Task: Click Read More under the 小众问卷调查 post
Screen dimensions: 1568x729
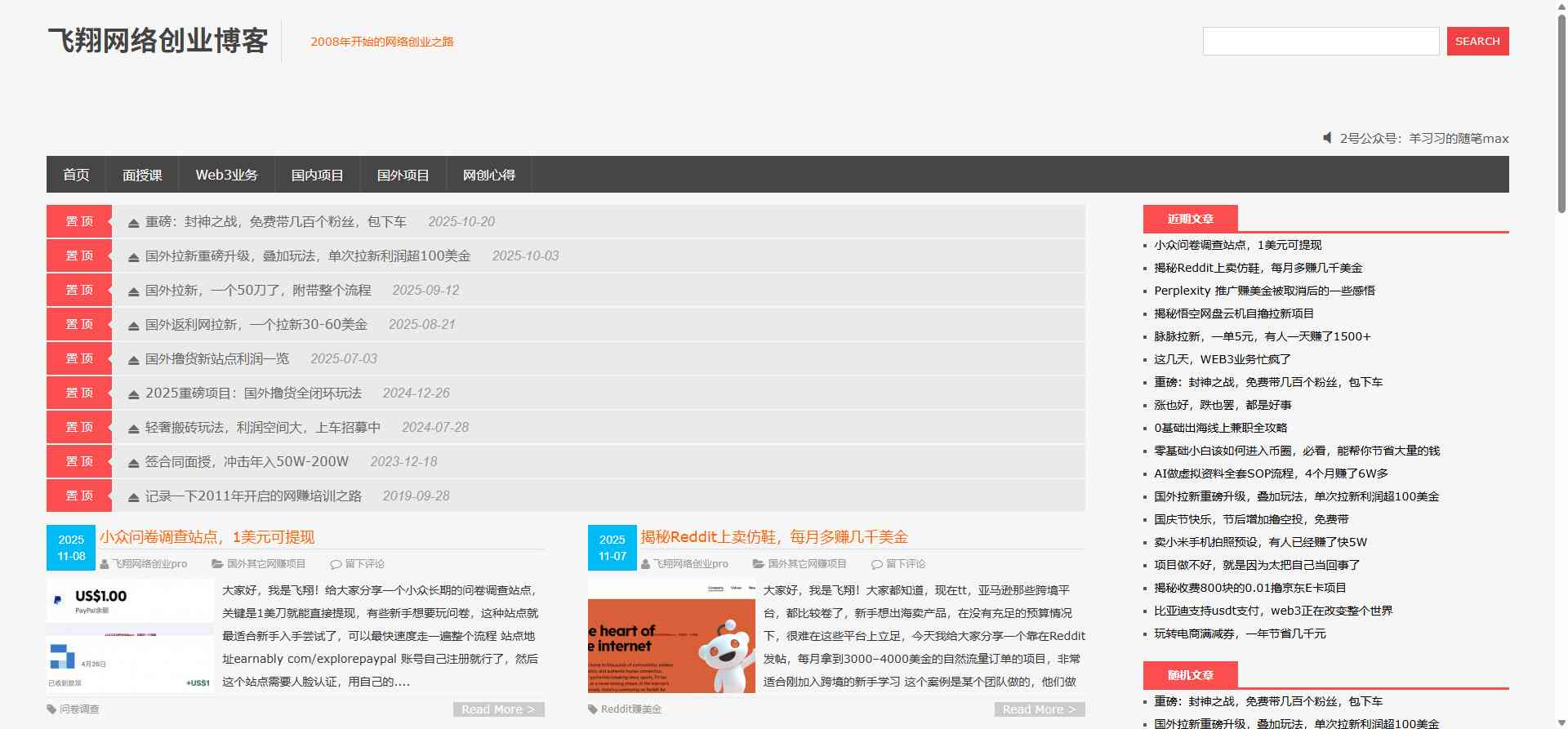Action: (x=498, y=709)
